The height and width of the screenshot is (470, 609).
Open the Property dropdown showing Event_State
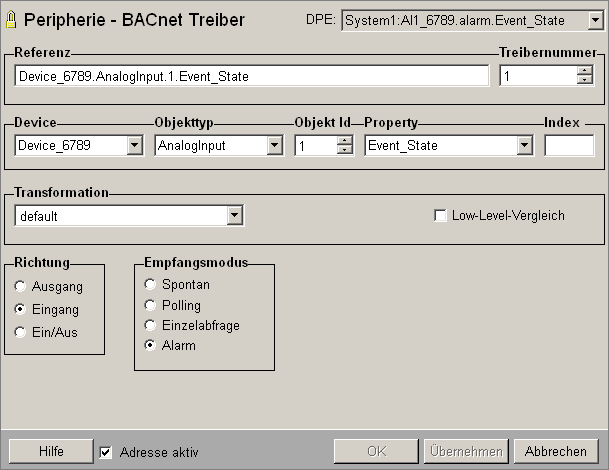click(524, 146)
